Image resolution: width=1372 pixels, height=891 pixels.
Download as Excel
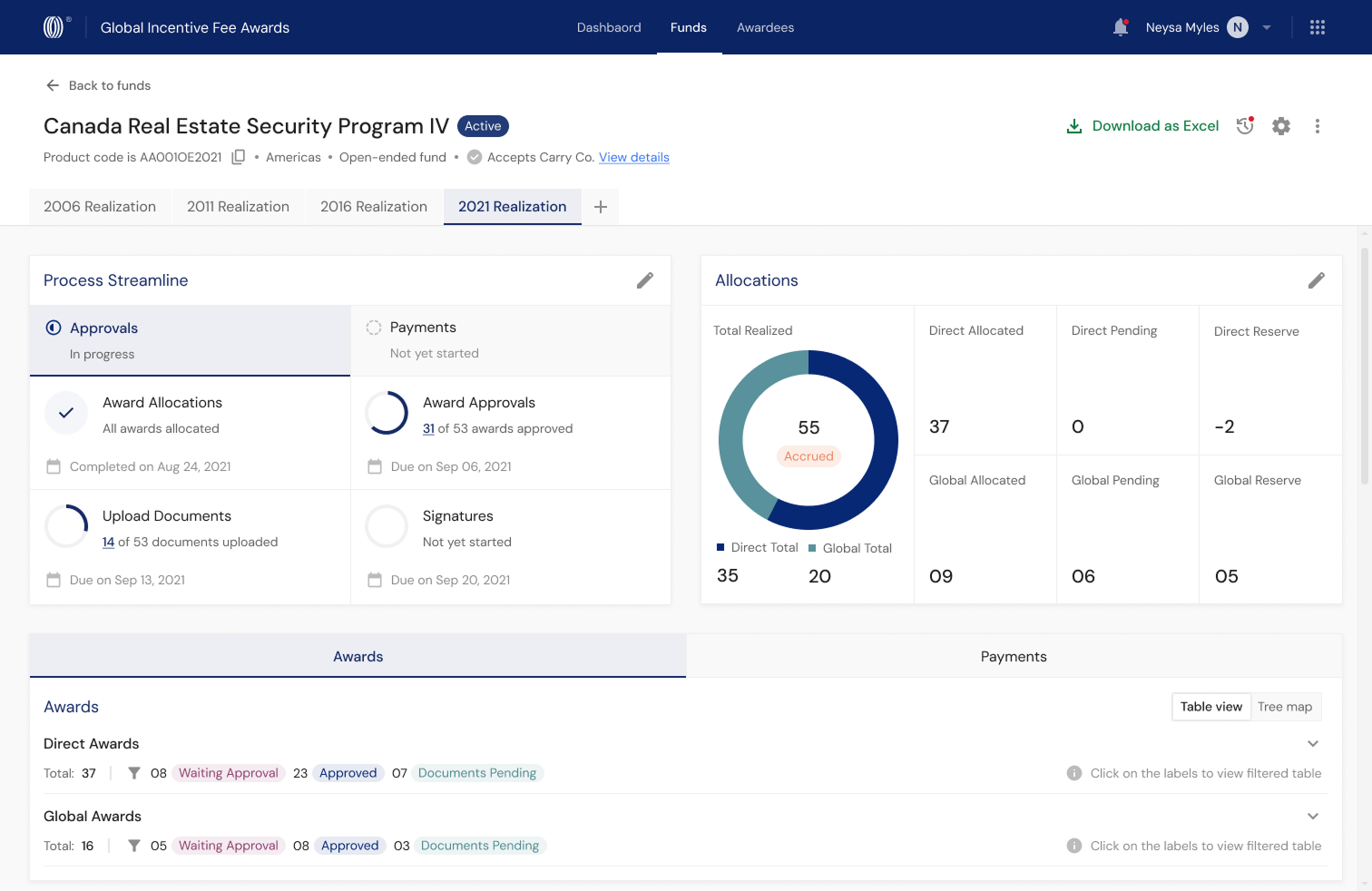tap(1142, 126)
